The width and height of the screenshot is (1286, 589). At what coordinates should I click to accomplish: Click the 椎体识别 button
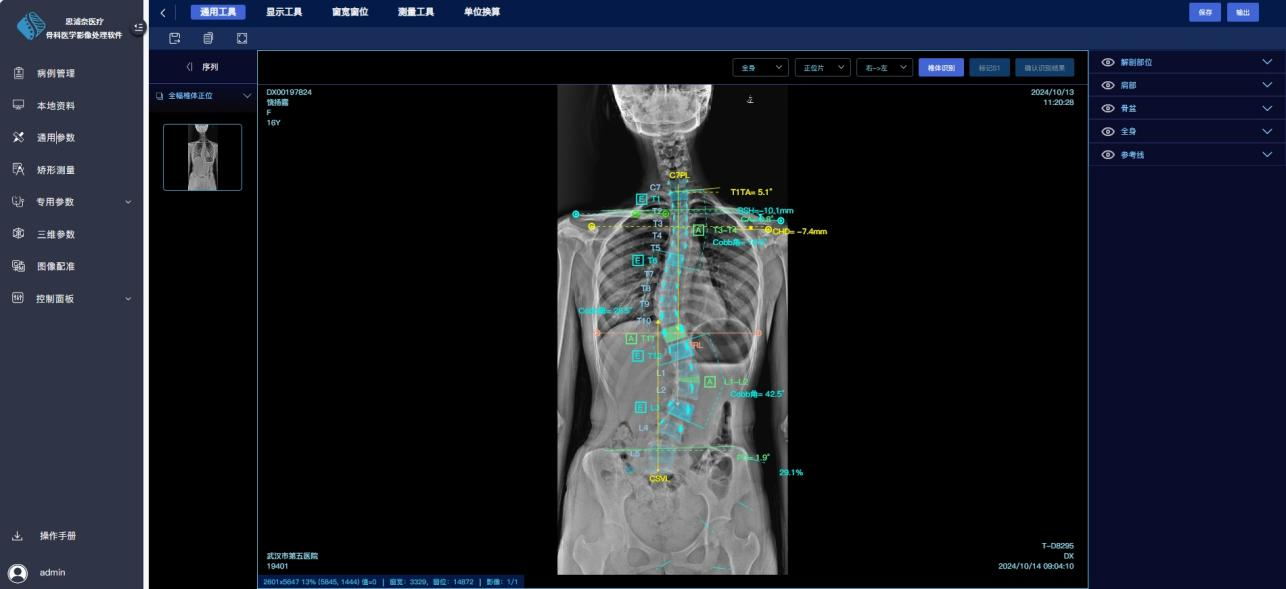[941, 68]
